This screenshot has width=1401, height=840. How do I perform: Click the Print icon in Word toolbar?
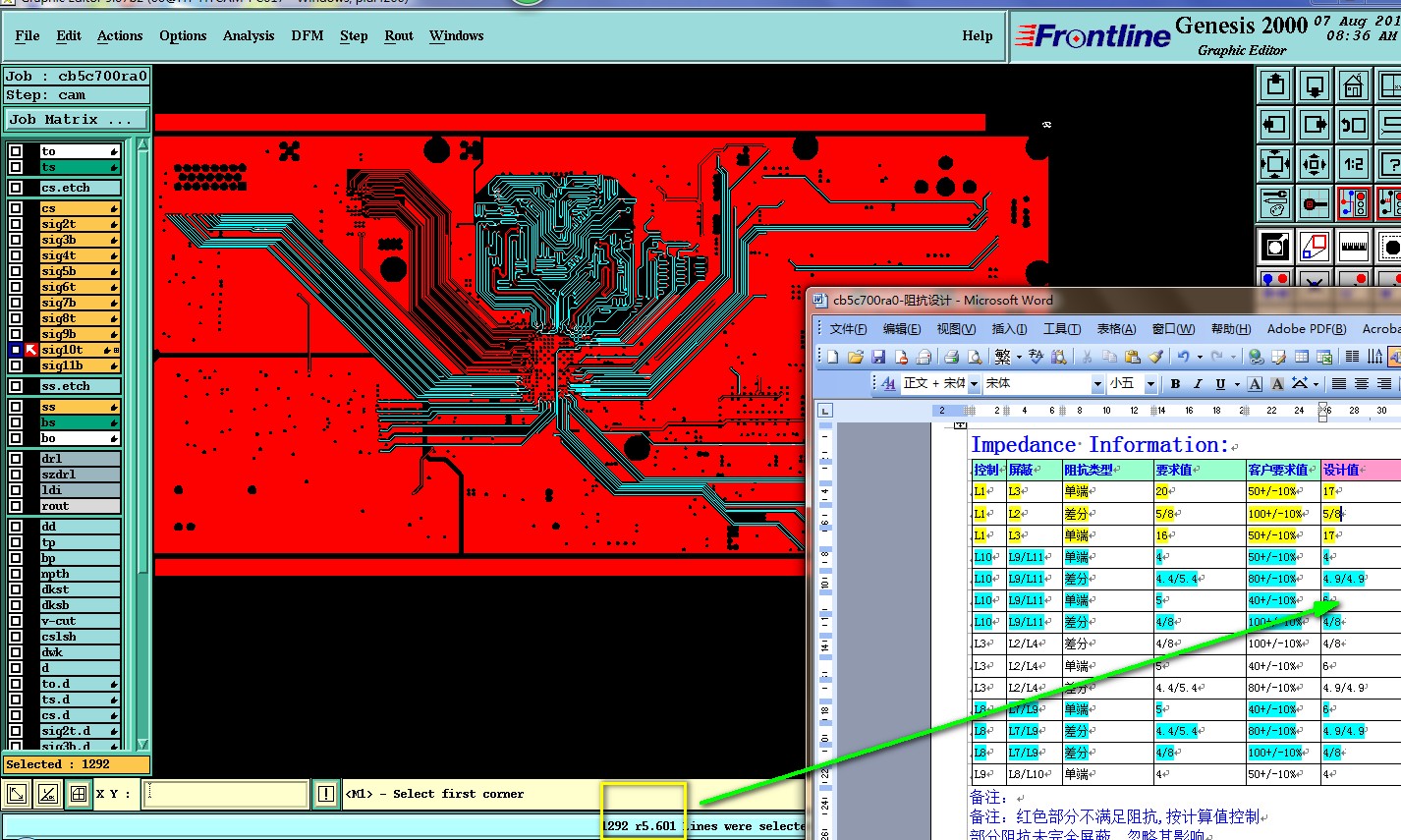click(951, 357)
